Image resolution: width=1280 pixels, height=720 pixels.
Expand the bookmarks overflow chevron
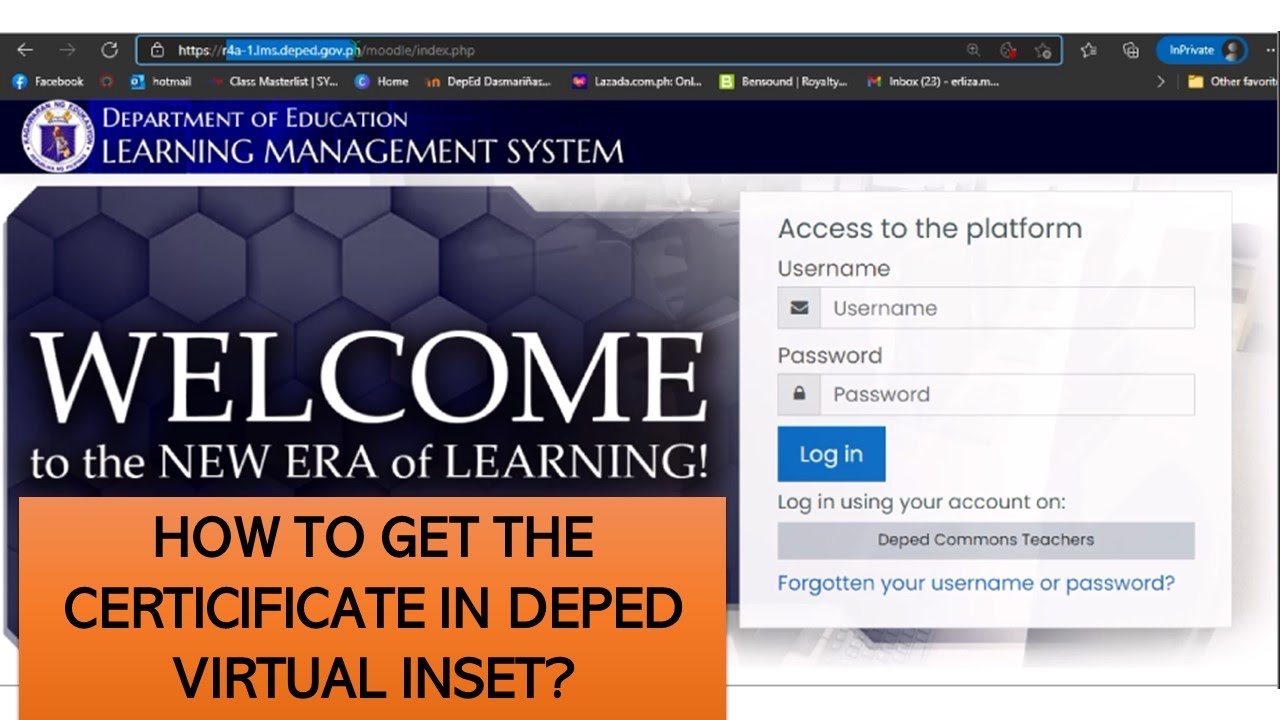coord(1161,82)
